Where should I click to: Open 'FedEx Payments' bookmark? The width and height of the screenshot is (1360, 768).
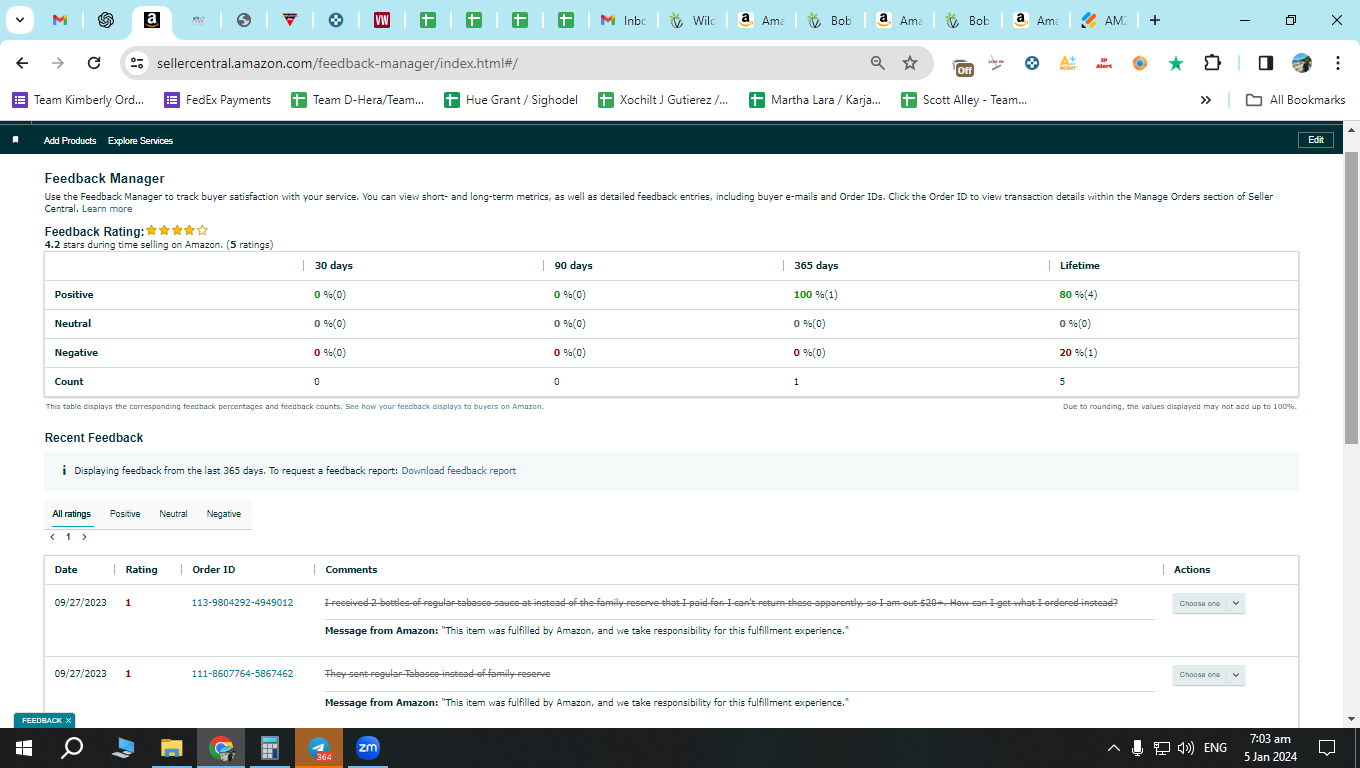coord(217,100)
